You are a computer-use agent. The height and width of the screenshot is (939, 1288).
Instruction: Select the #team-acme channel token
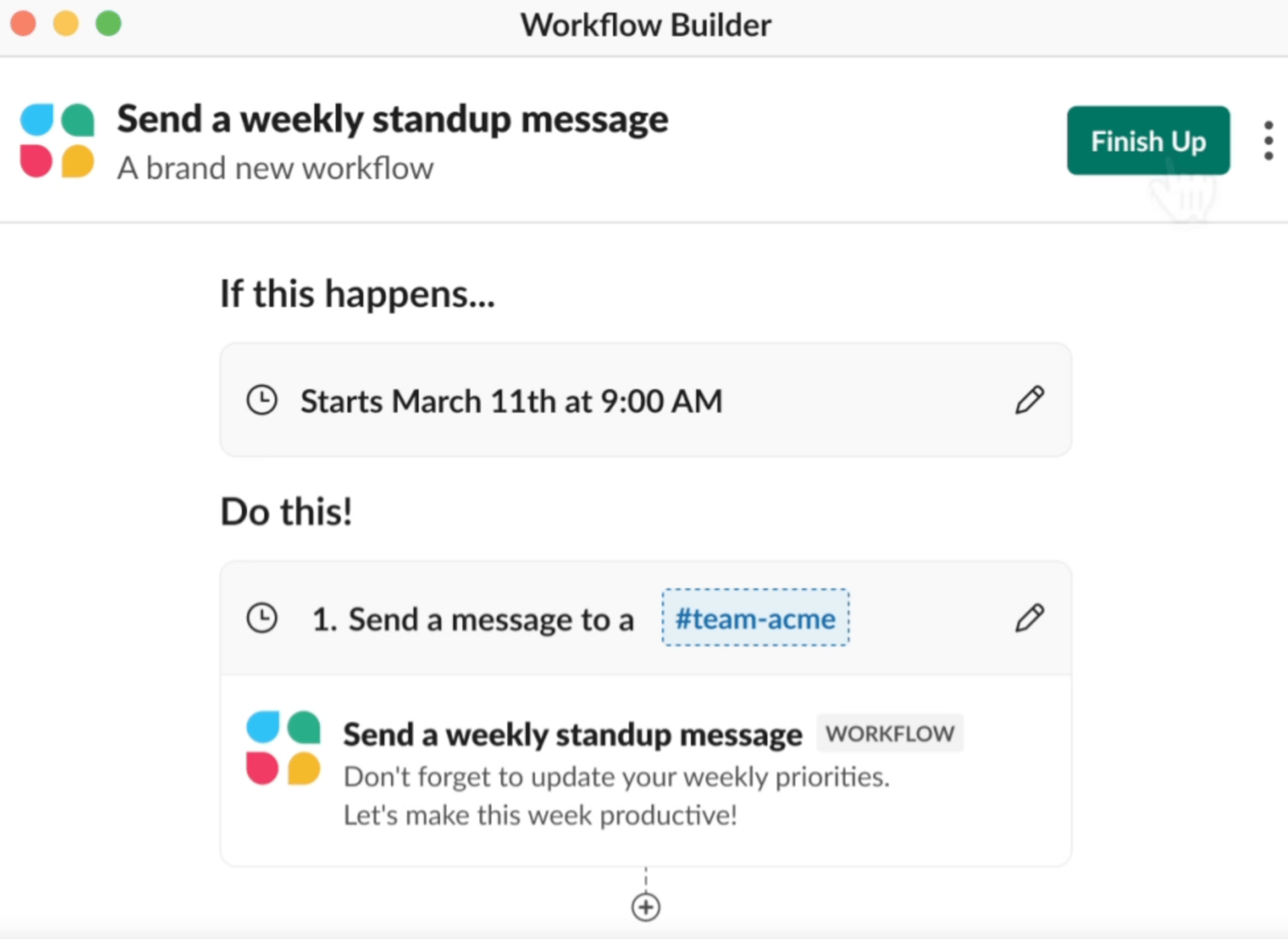(754, 618)
